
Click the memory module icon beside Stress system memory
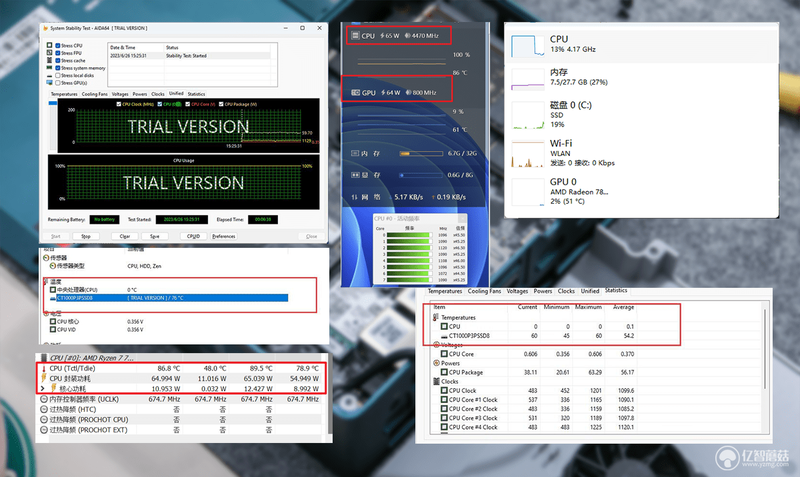point(49,67)
